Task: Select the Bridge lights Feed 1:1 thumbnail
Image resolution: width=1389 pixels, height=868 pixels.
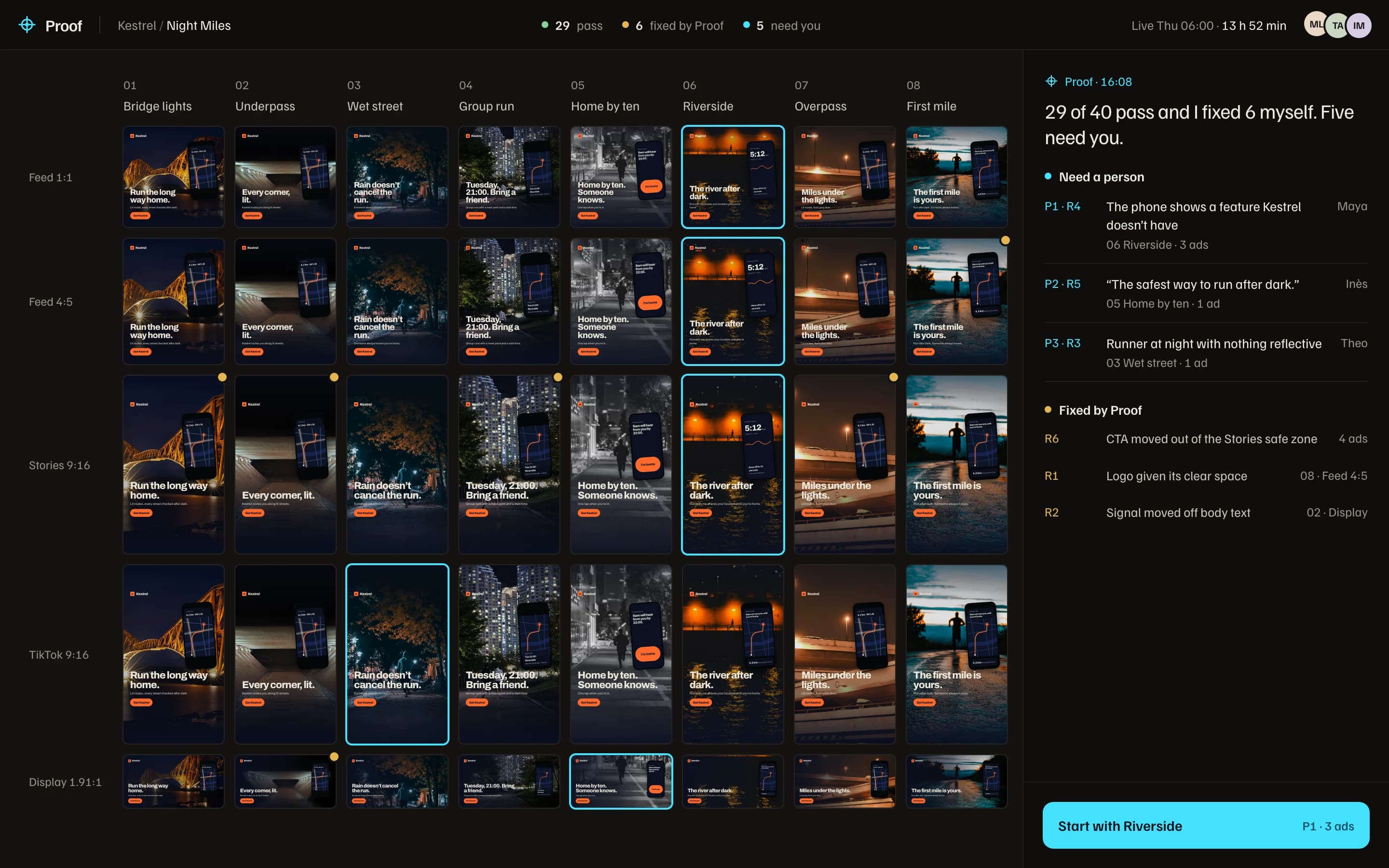Action: [x=173, y=177]
